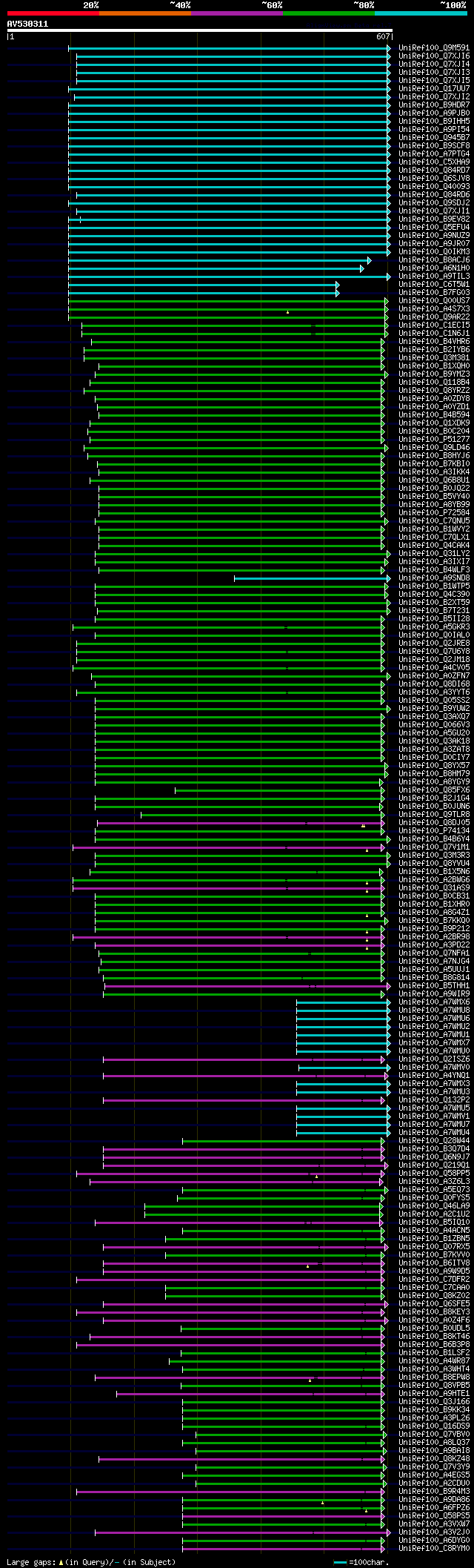Open hit UniRef100_B9HDR7
474x1568 pixels.
(x=434, y=105)
